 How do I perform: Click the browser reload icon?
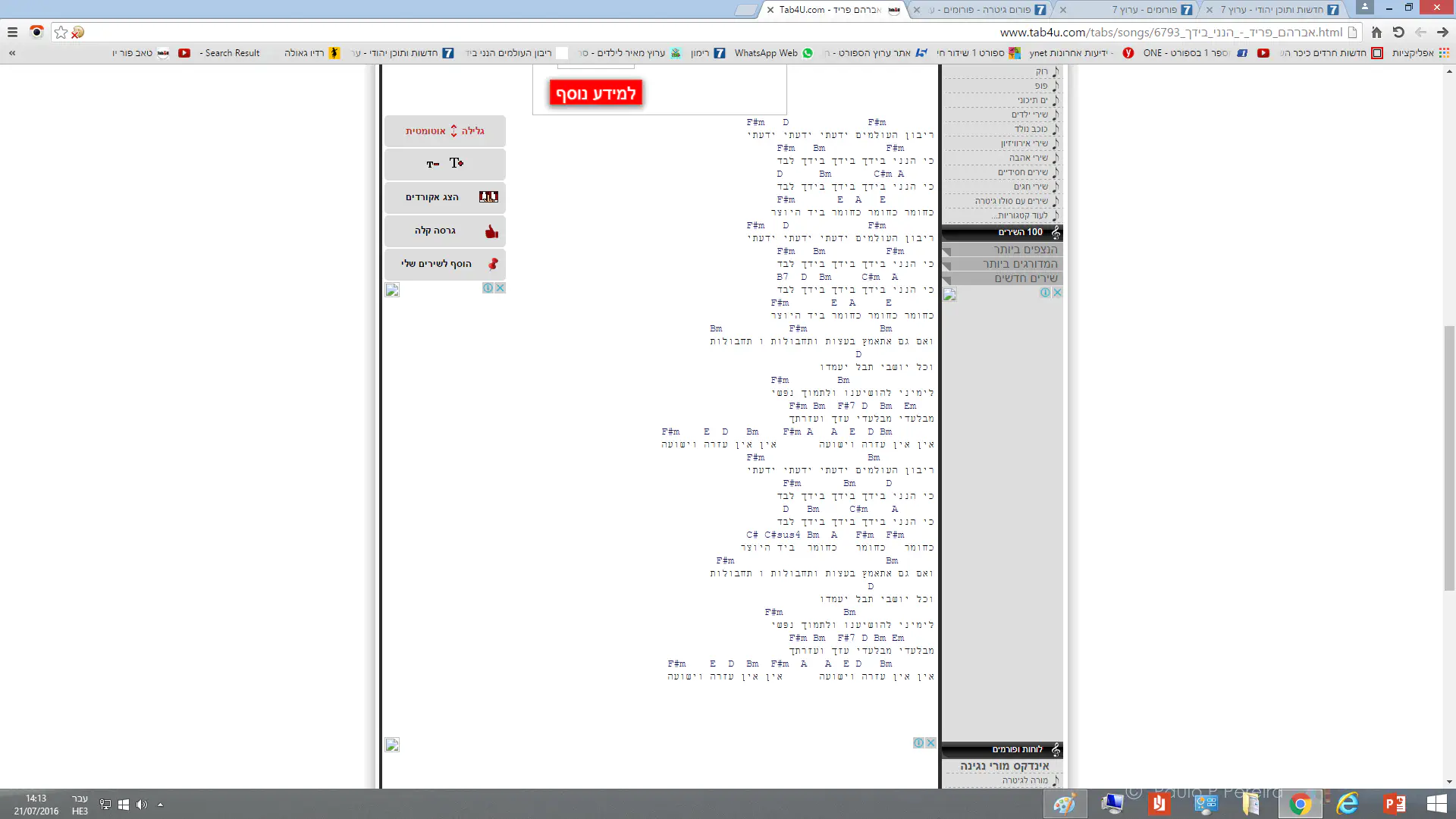point(1398,33)
